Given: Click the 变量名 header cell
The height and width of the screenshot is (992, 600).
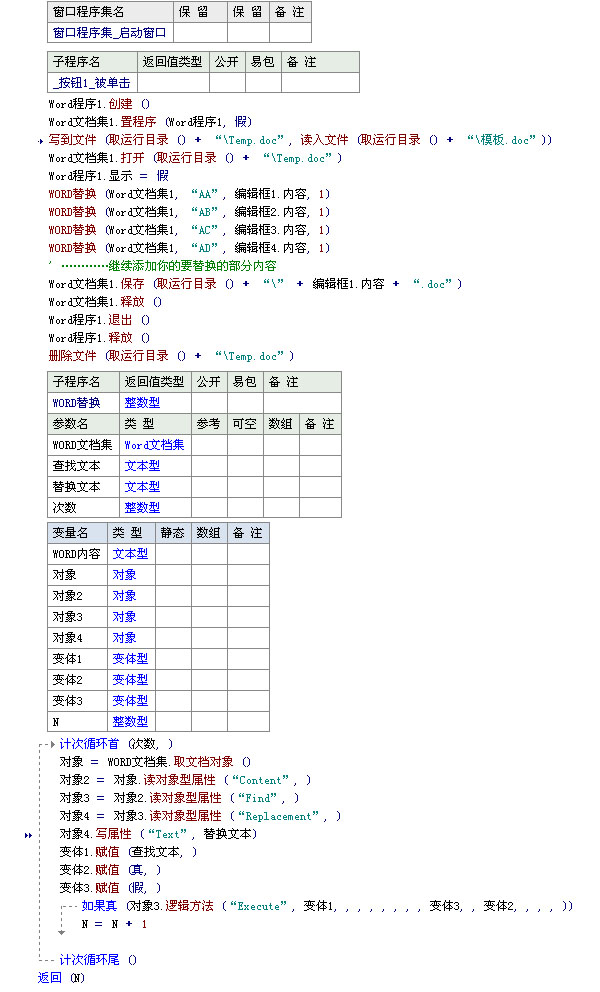Looking at the screenshot, I should click(x=77, y=533).
